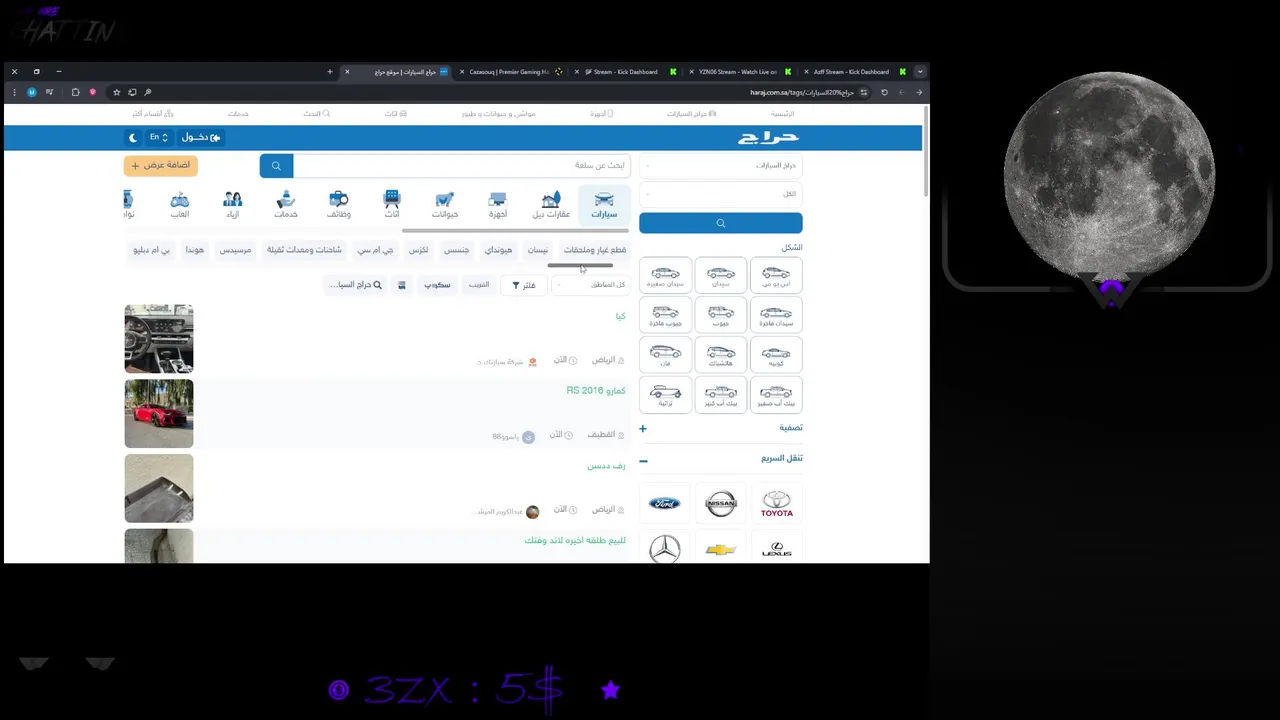Click the brand tags horizontal scrollbar
1280x720 pixels.
point(580,266)
